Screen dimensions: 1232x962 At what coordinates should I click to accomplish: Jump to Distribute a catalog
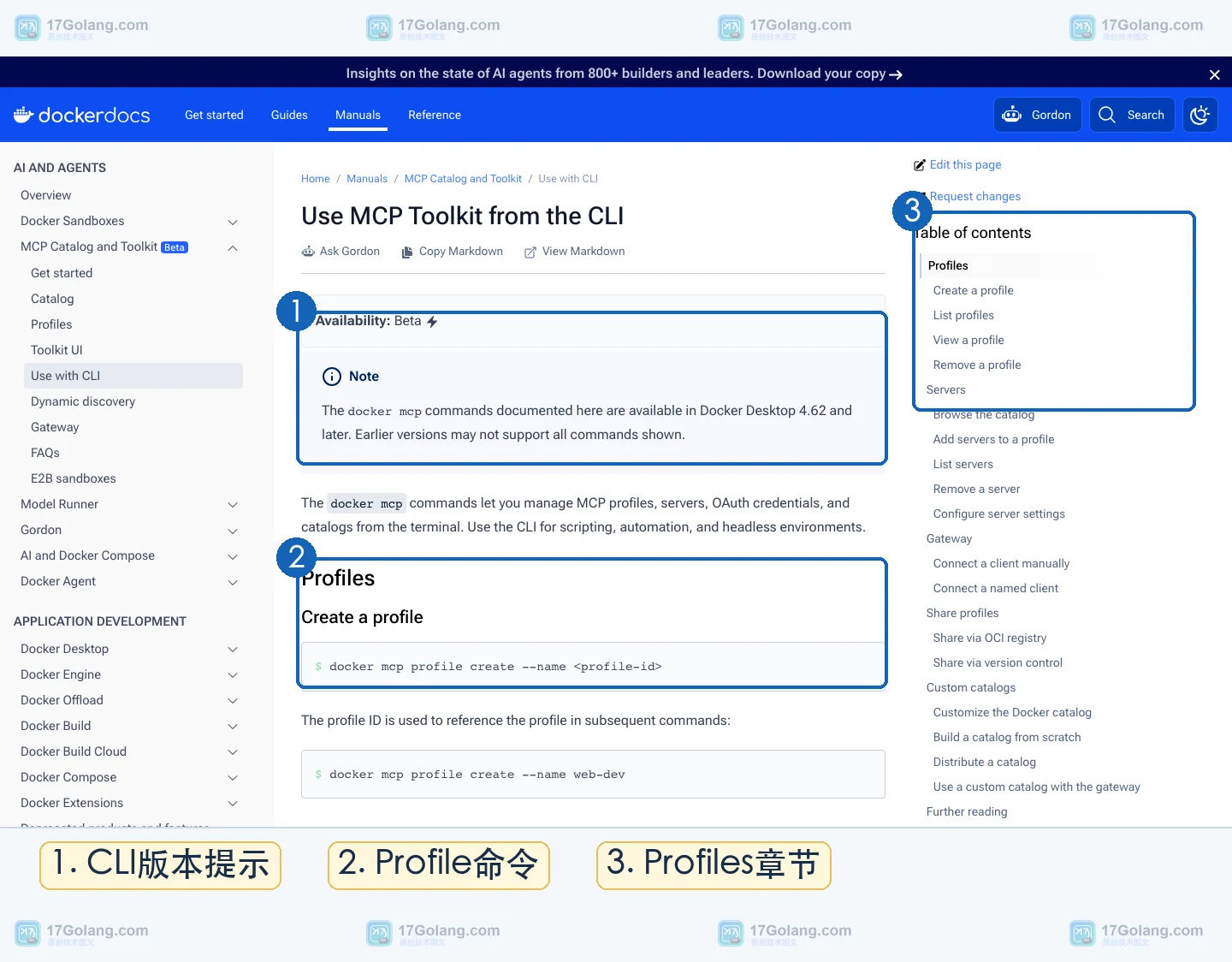click(x=985, y=762)
